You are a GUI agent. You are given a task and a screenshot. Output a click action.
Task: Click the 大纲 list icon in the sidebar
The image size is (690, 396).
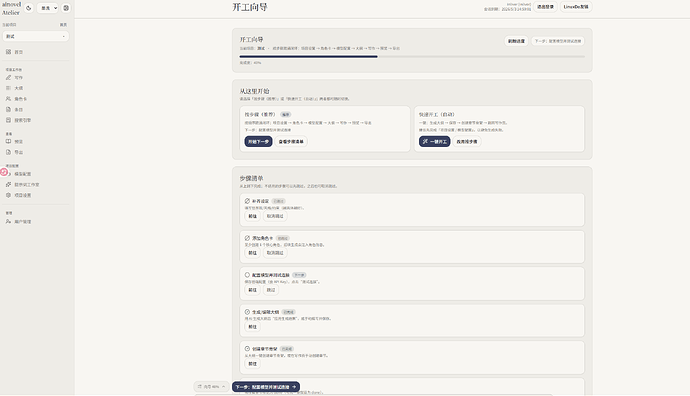(8, 88)
